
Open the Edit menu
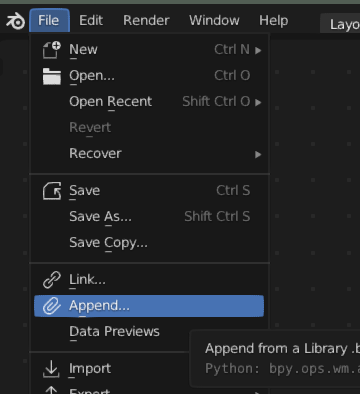(x=91, y=20)
